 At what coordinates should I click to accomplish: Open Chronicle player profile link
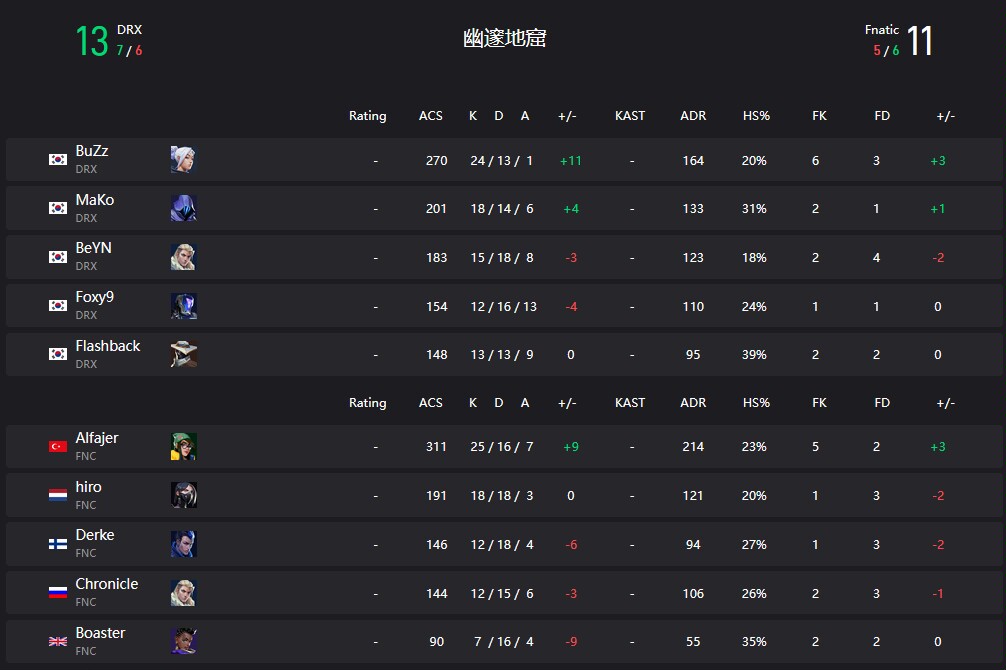point(106,584)
